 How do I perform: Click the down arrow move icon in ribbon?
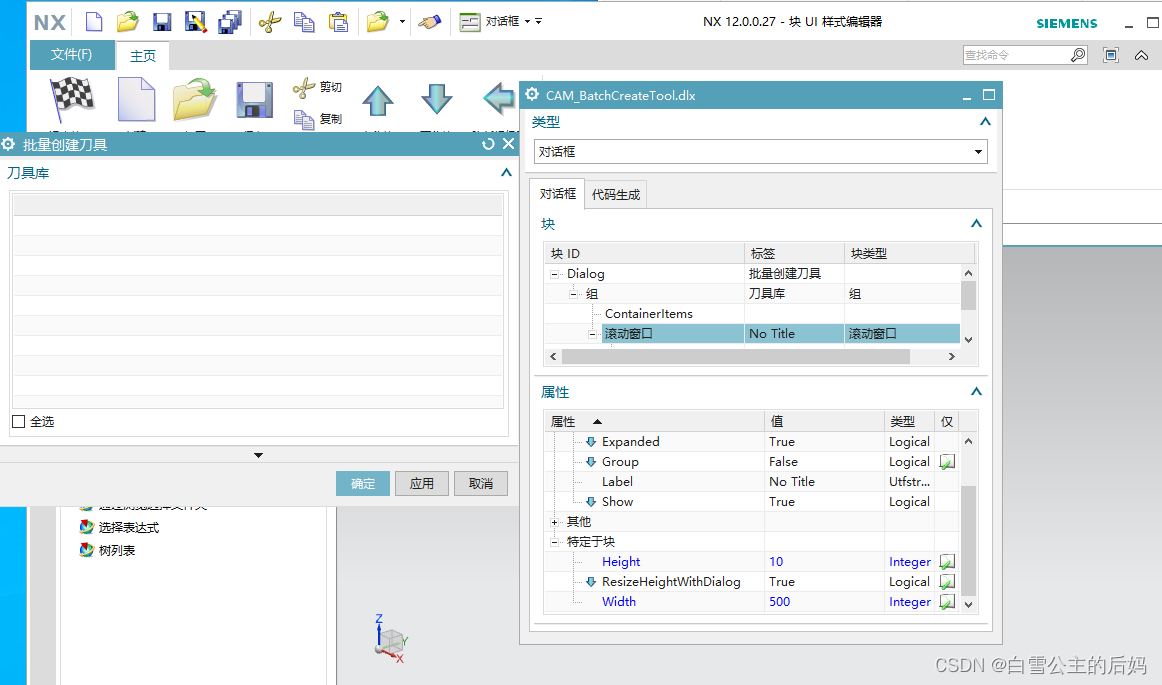tap(436, 99)
